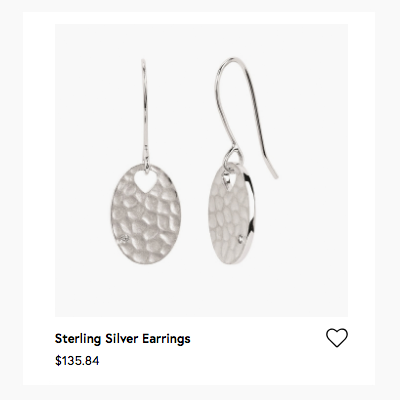The image size is (400, 400).
Task: Click the jump ring loop on right earring
Action: click(232, 158)
